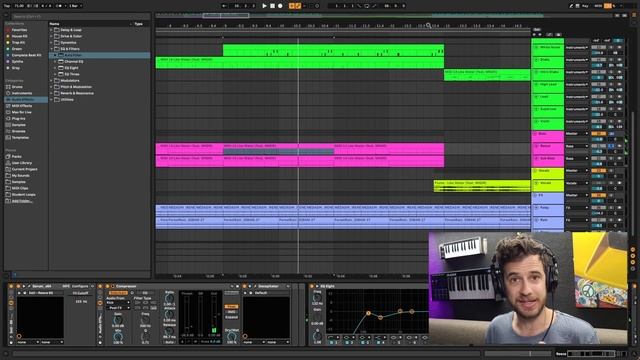This screenshot has width=640, height=360.
Task: Click the Add Folder link
Action: 22,201
